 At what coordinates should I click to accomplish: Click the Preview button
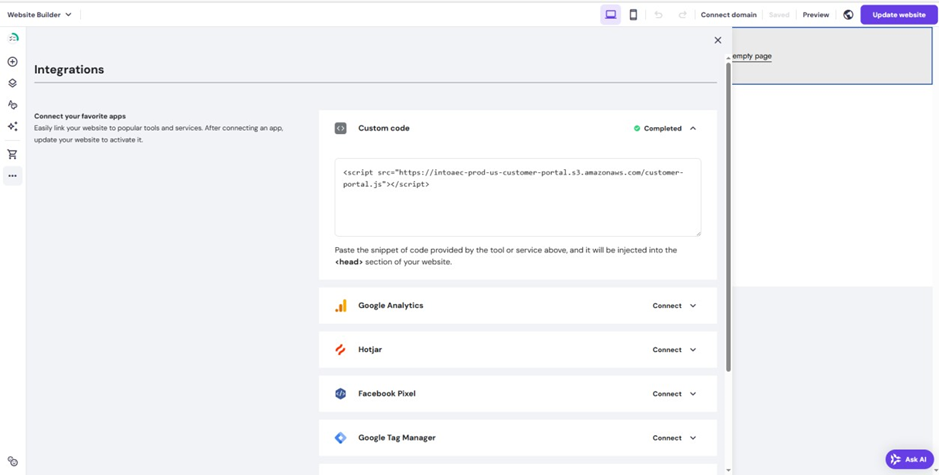816,15
